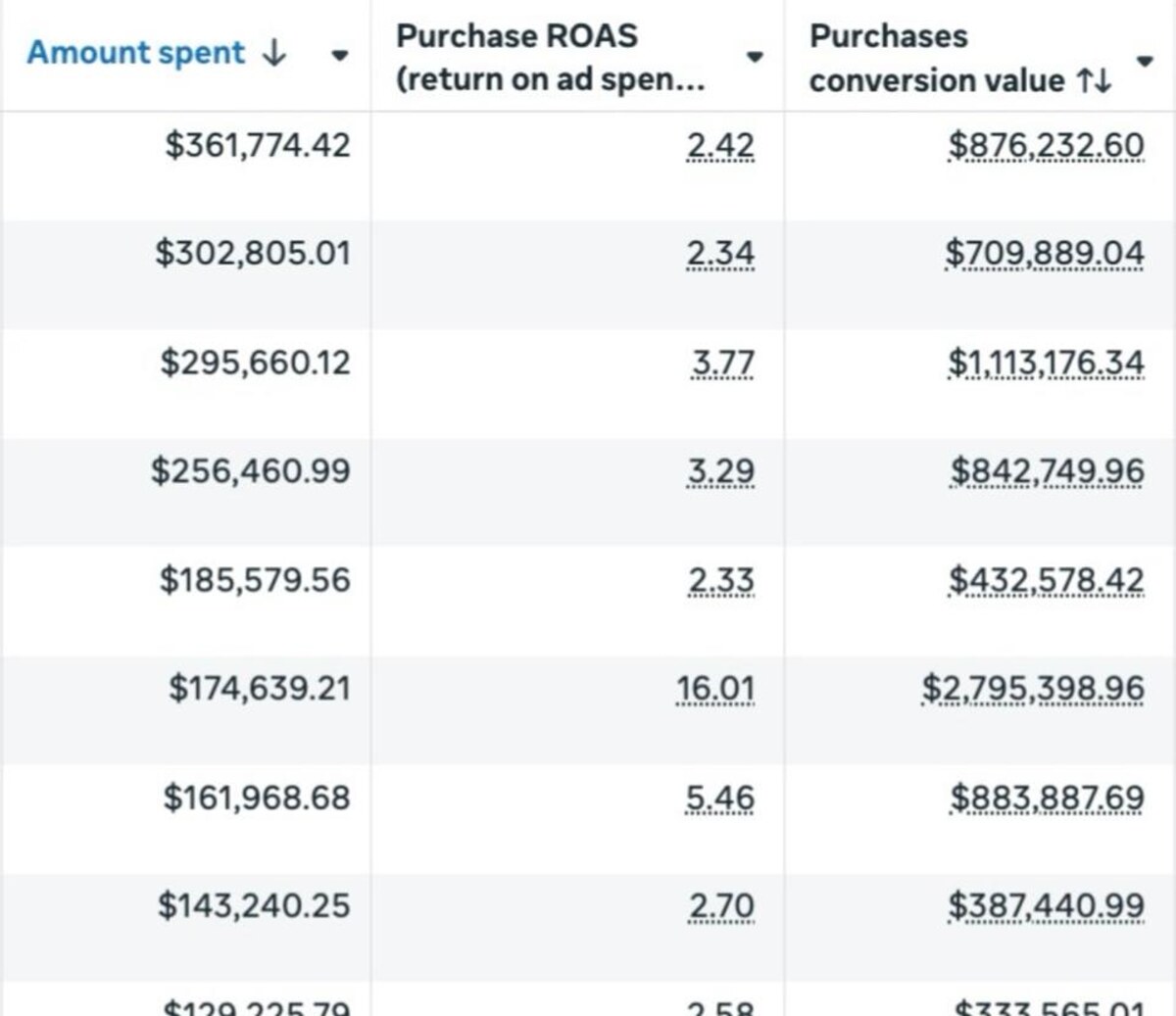Click the 2.42 ROAS value
This screenshot has height=1016, width=1176.
(721, 145)
